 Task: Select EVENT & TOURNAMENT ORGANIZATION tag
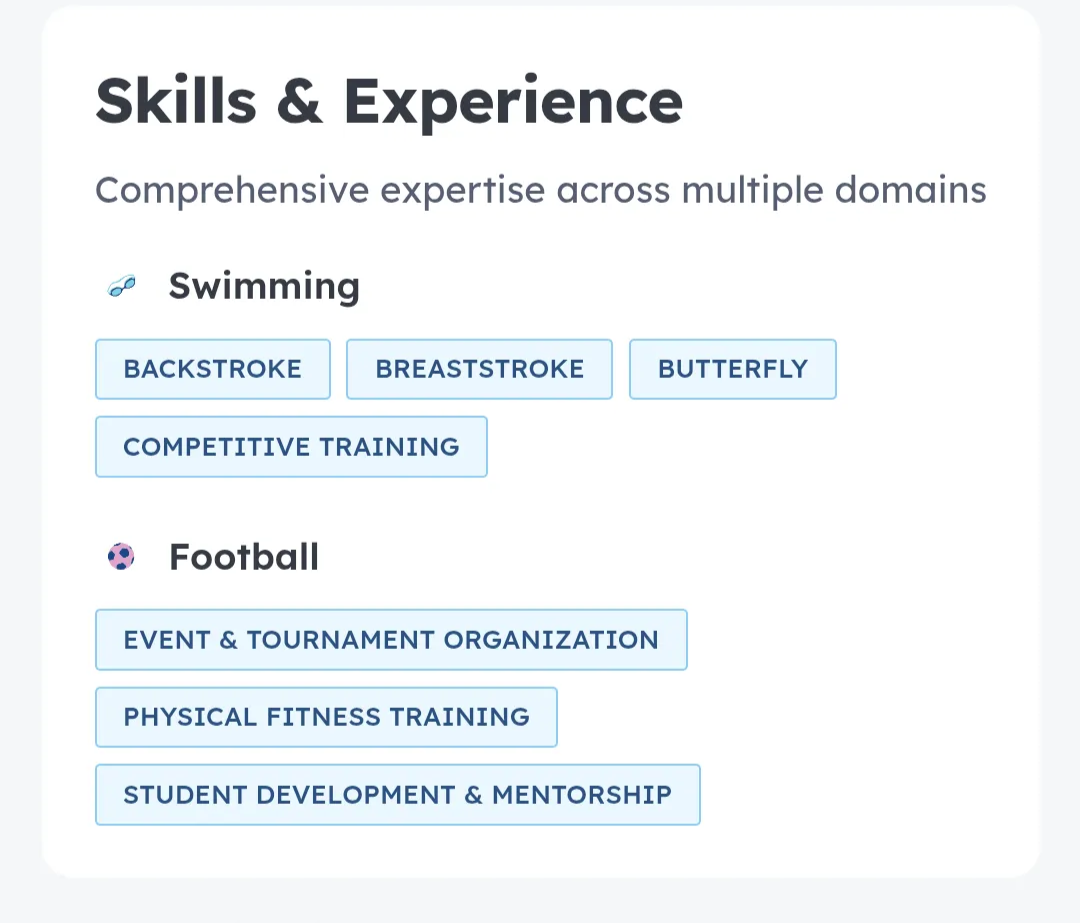(391, 639)
